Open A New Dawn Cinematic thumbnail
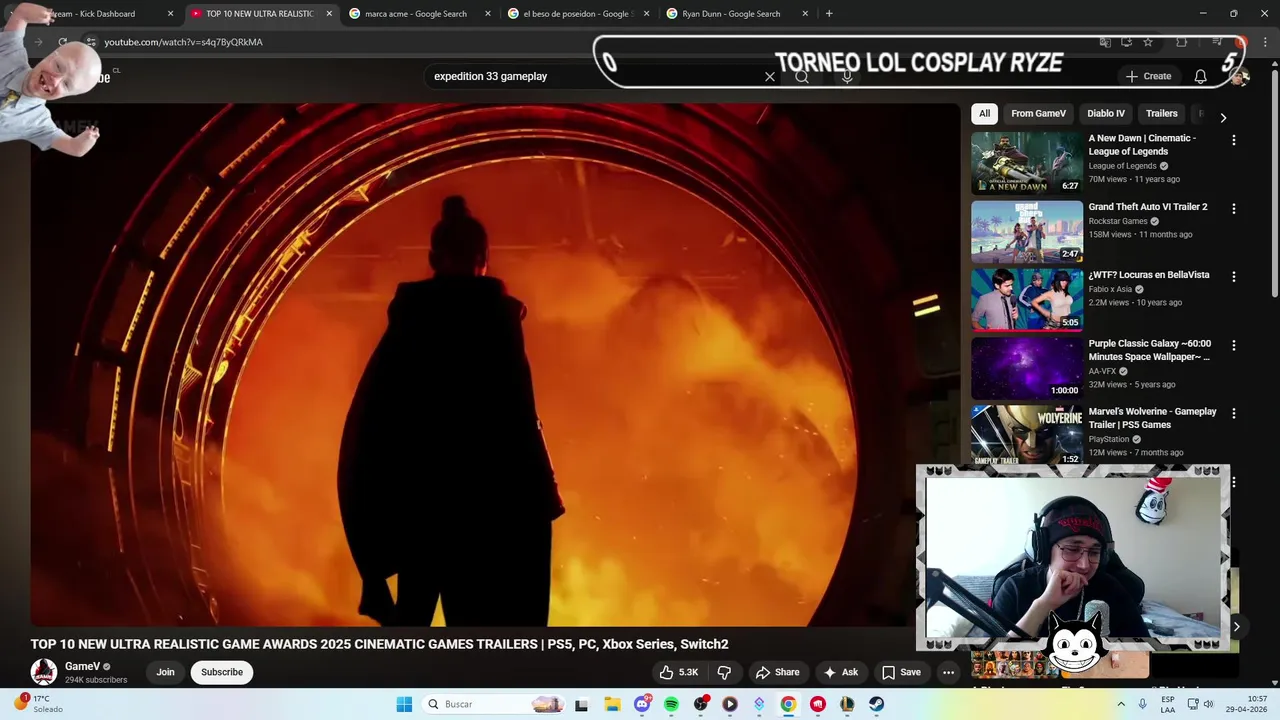 [1027, 163]
